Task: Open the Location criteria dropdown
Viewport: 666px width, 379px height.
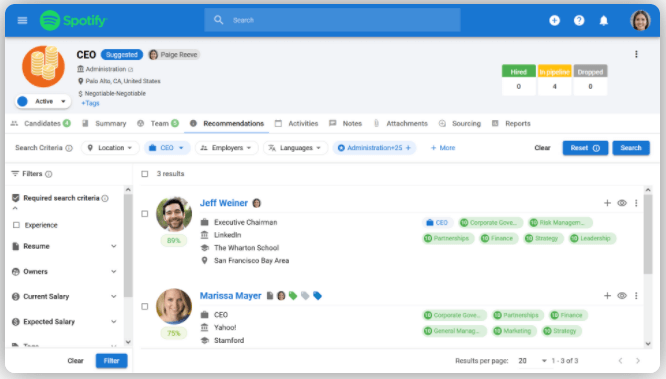Action: [x=110, y=148]
